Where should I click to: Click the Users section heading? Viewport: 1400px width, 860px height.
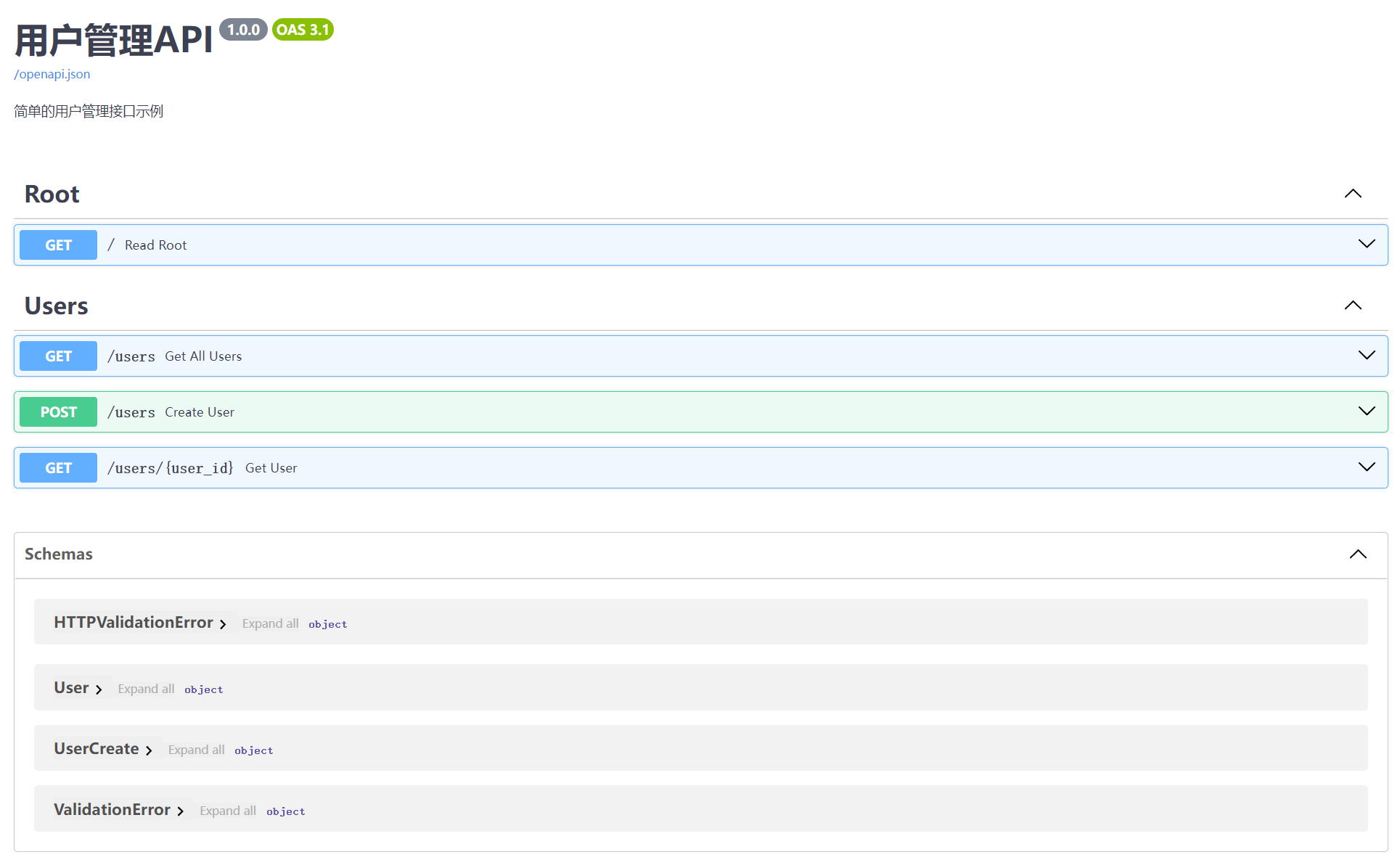click(x=57, y=306)
